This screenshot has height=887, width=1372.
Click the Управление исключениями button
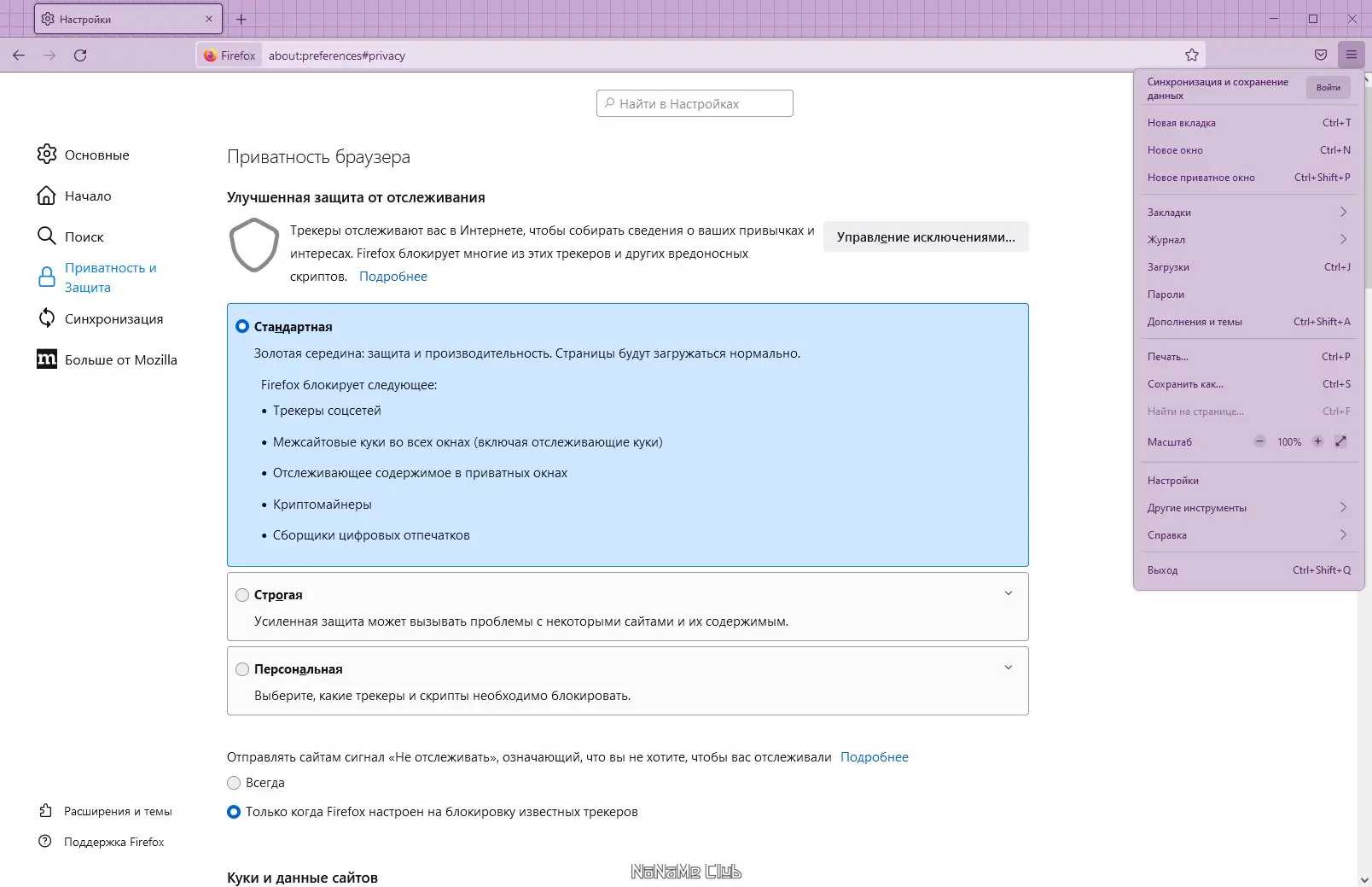tap(926, 237)
